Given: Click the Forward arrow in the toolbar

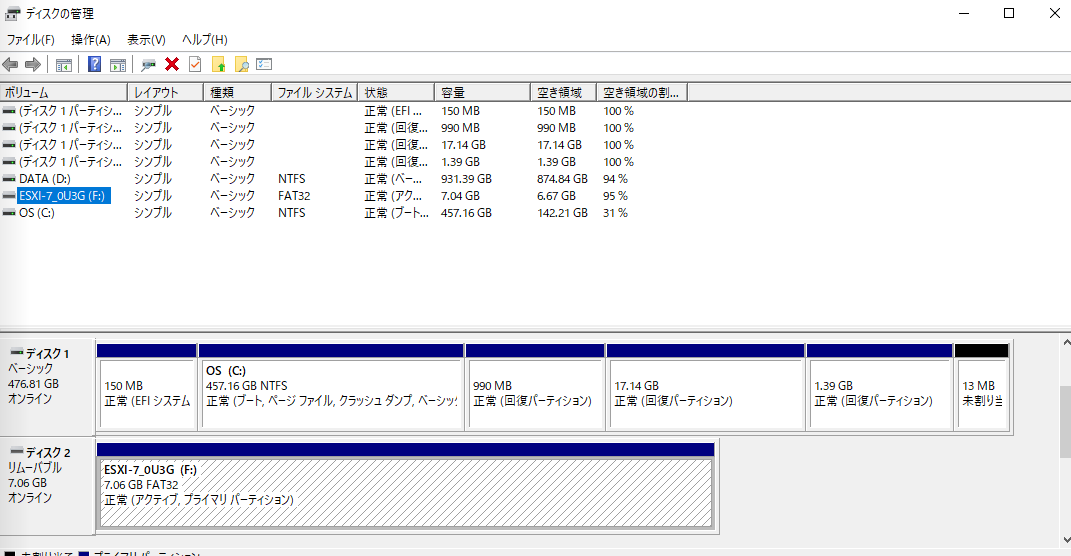Looking at the screenshot, I should click(32, 65).
